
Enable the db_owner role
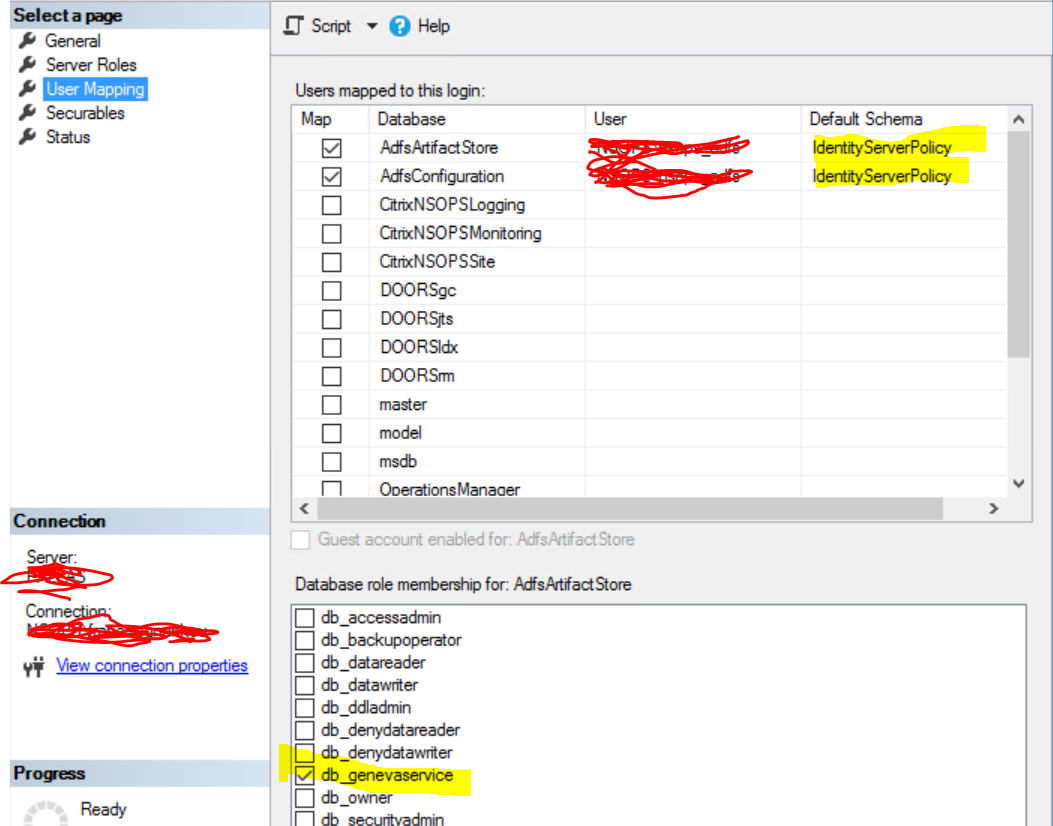pyautogui.click(x=305, y=798)
